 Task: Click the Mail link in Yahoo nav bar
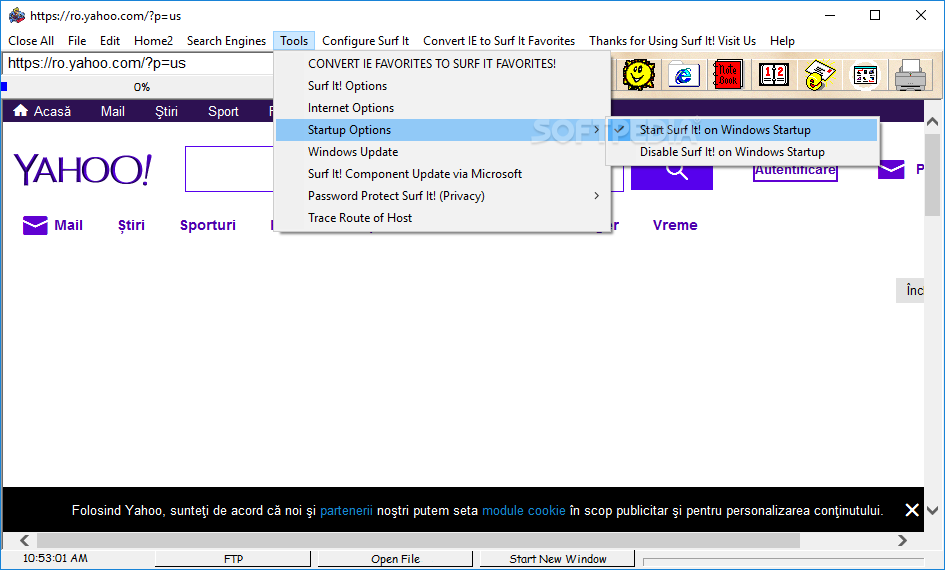click(113, 111)
